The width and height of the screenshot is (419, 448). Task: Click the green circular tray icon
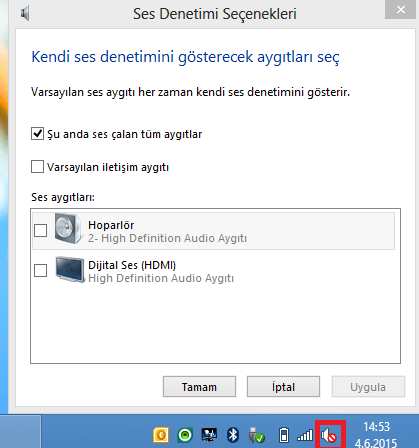tap(185, 435)
